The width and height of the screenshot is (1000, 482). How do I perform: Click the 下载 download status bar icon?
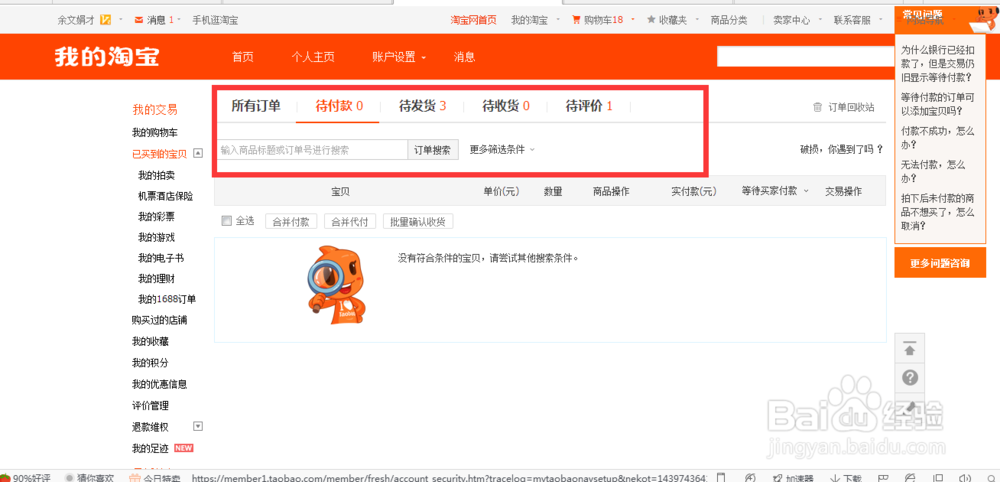(846, 478)
